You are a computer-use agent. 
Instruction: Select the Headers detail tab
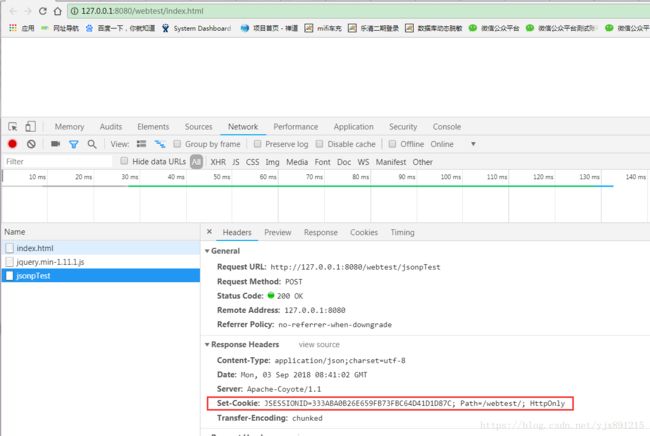pos(237,233)
